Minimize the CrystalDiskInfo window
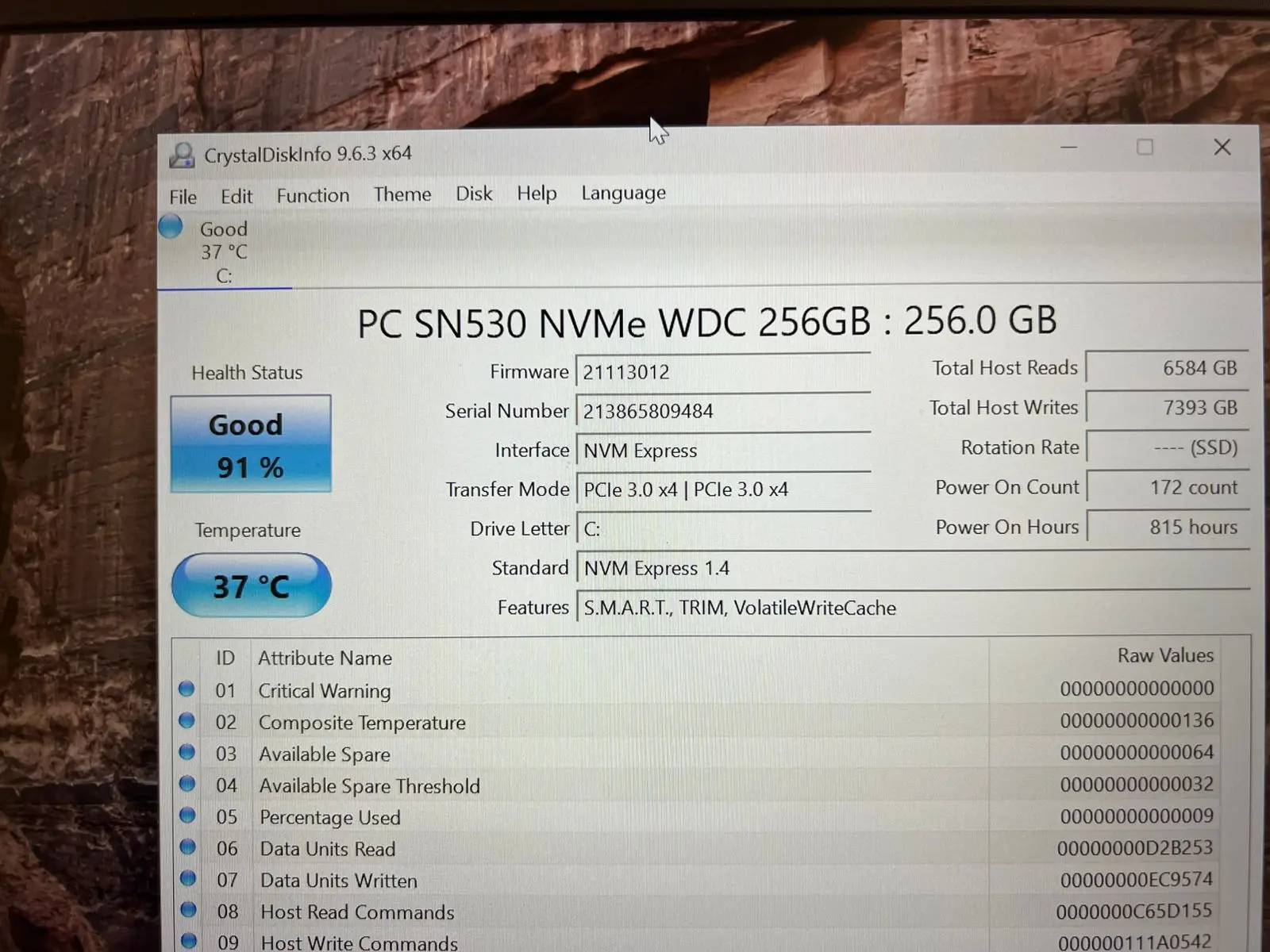The width and height of the screenshot is (1270, 952). [1069, 148]
